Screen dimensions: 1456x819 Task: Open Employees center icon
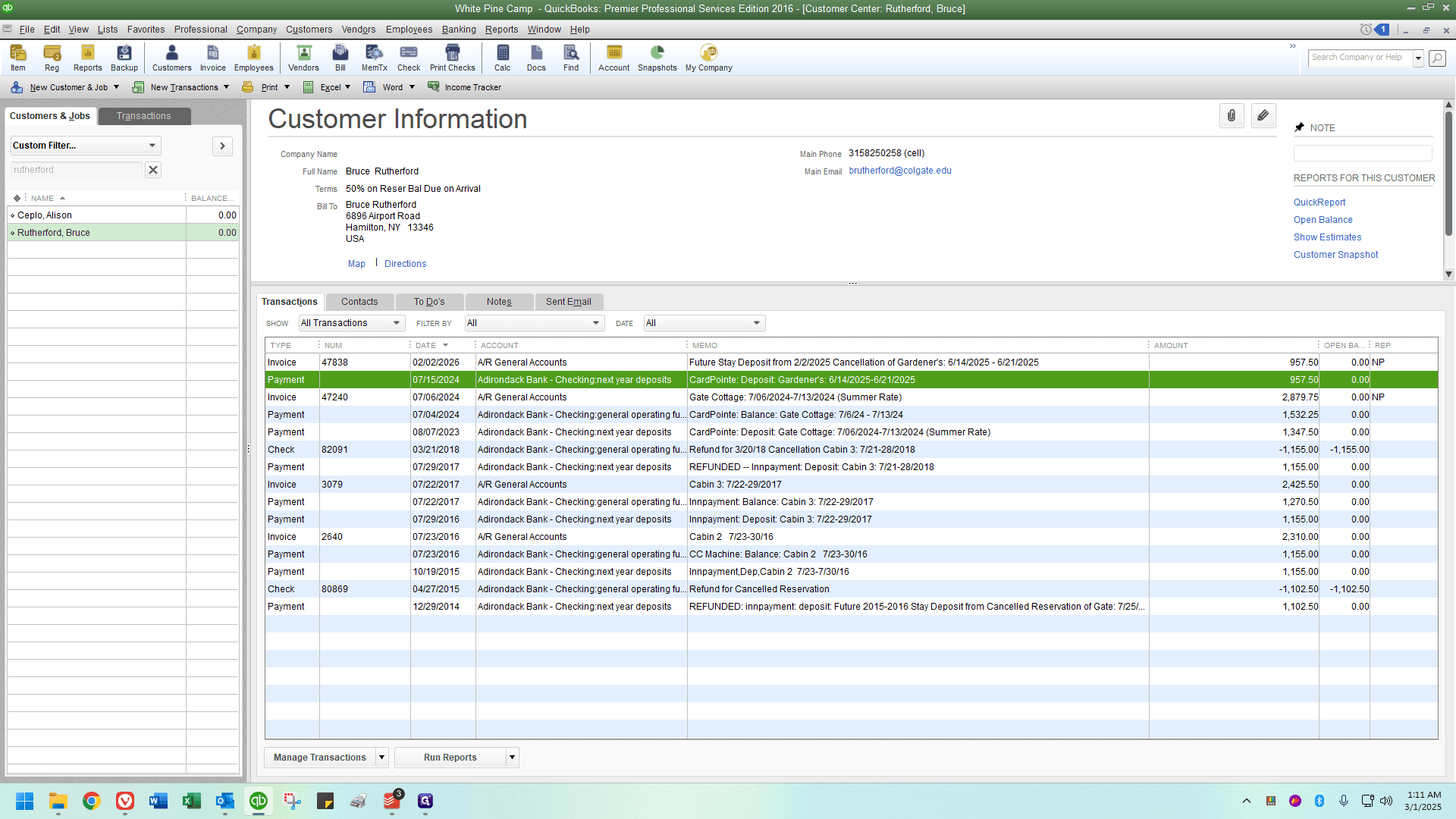[x=254, y=58]
